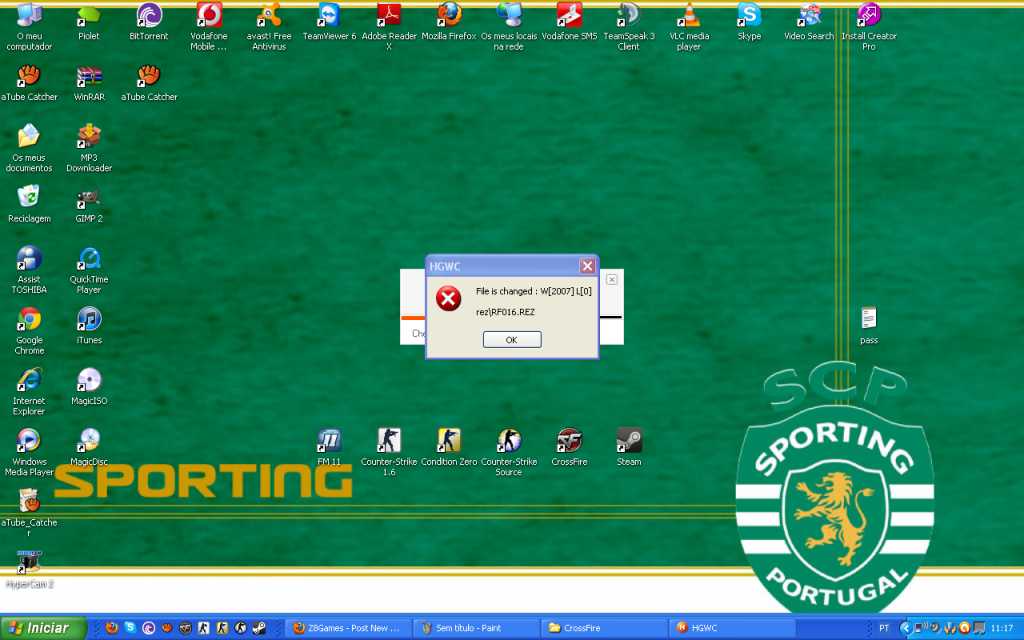The width and height of the screenshot is (1024, 640).
Task: Select the BitTorrent desktop shortcut
Action: click(x=149, y=16)
